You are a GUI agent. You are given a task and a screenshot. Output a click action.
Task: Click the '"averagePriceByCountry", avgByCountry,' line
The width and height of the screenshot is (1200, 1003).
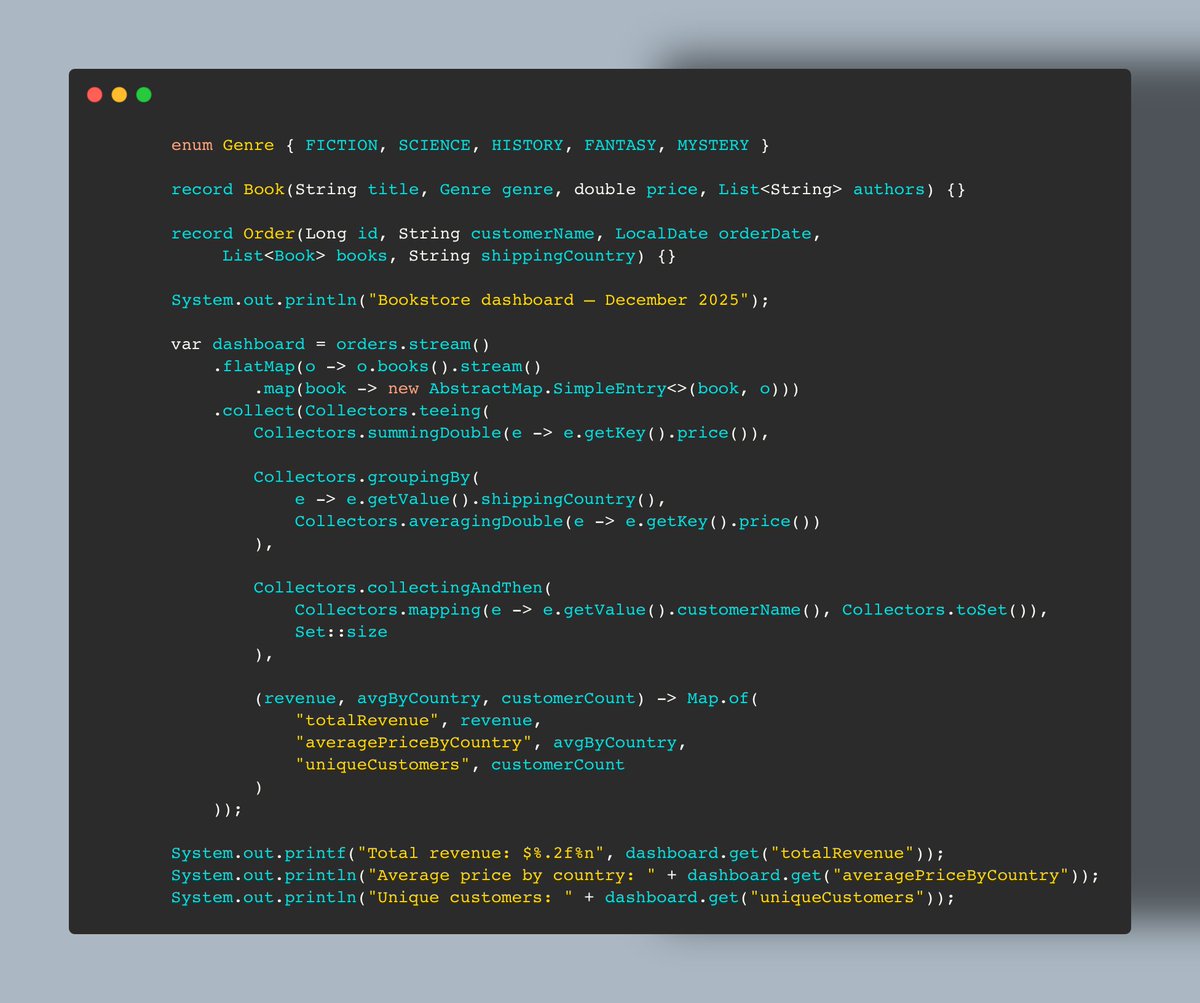pyautogui.click(x=490, y=742)
